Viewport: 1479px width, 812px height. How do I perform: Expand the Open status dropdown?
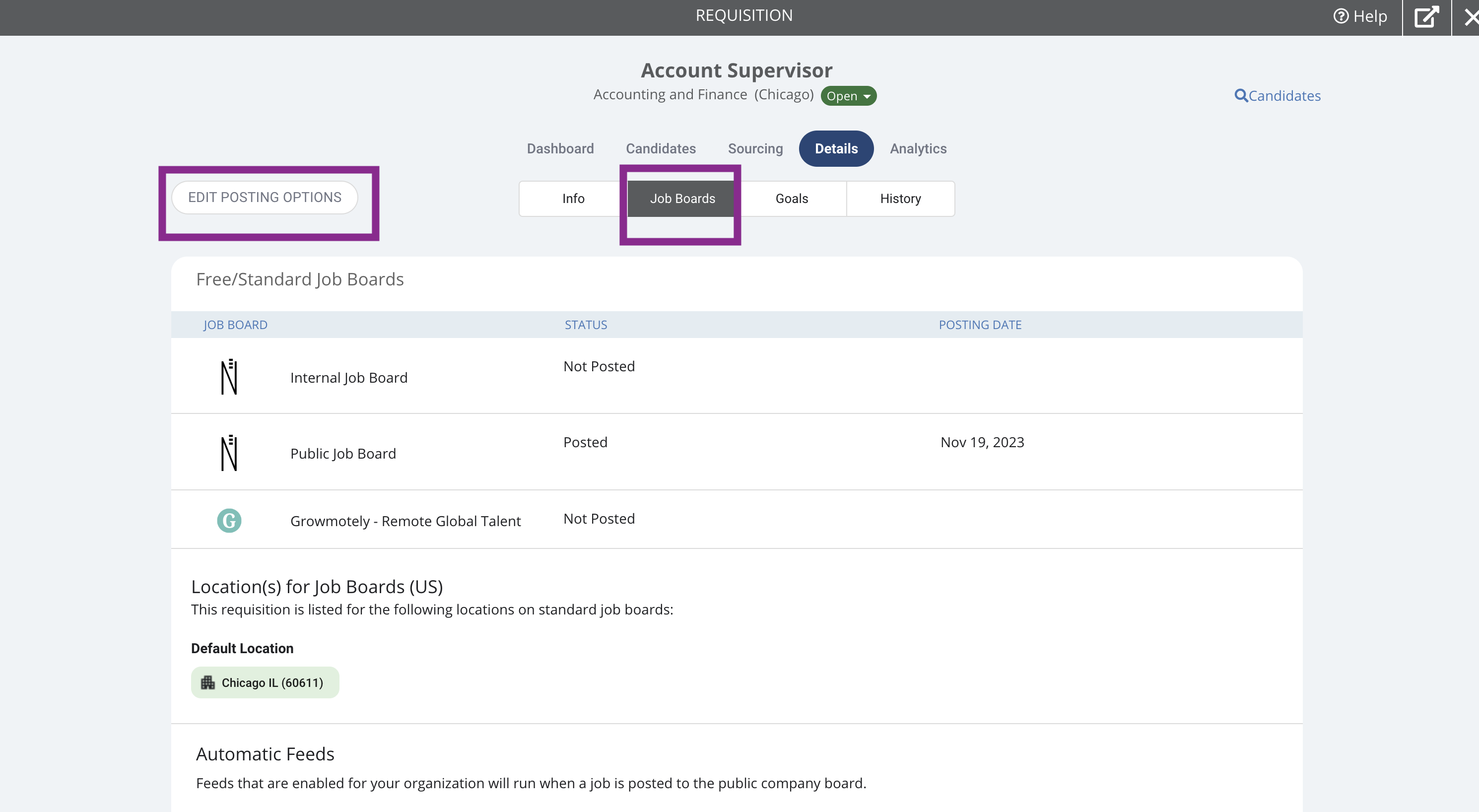848,96
